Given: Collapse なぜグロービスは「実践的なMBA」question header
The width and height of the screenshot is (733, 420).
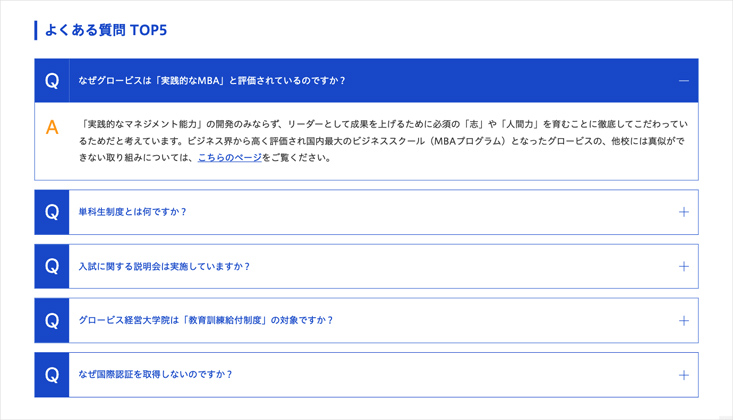Looking at the screenshot, I should pos(366,80).
